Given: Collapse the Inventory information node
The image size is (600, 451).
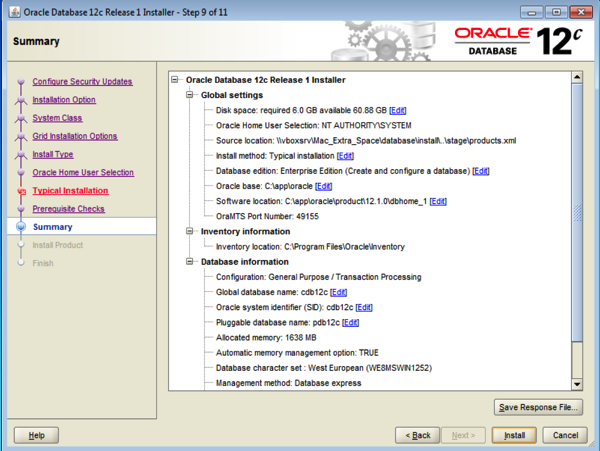Looking at the screenshot, I should tap(191, 231).
